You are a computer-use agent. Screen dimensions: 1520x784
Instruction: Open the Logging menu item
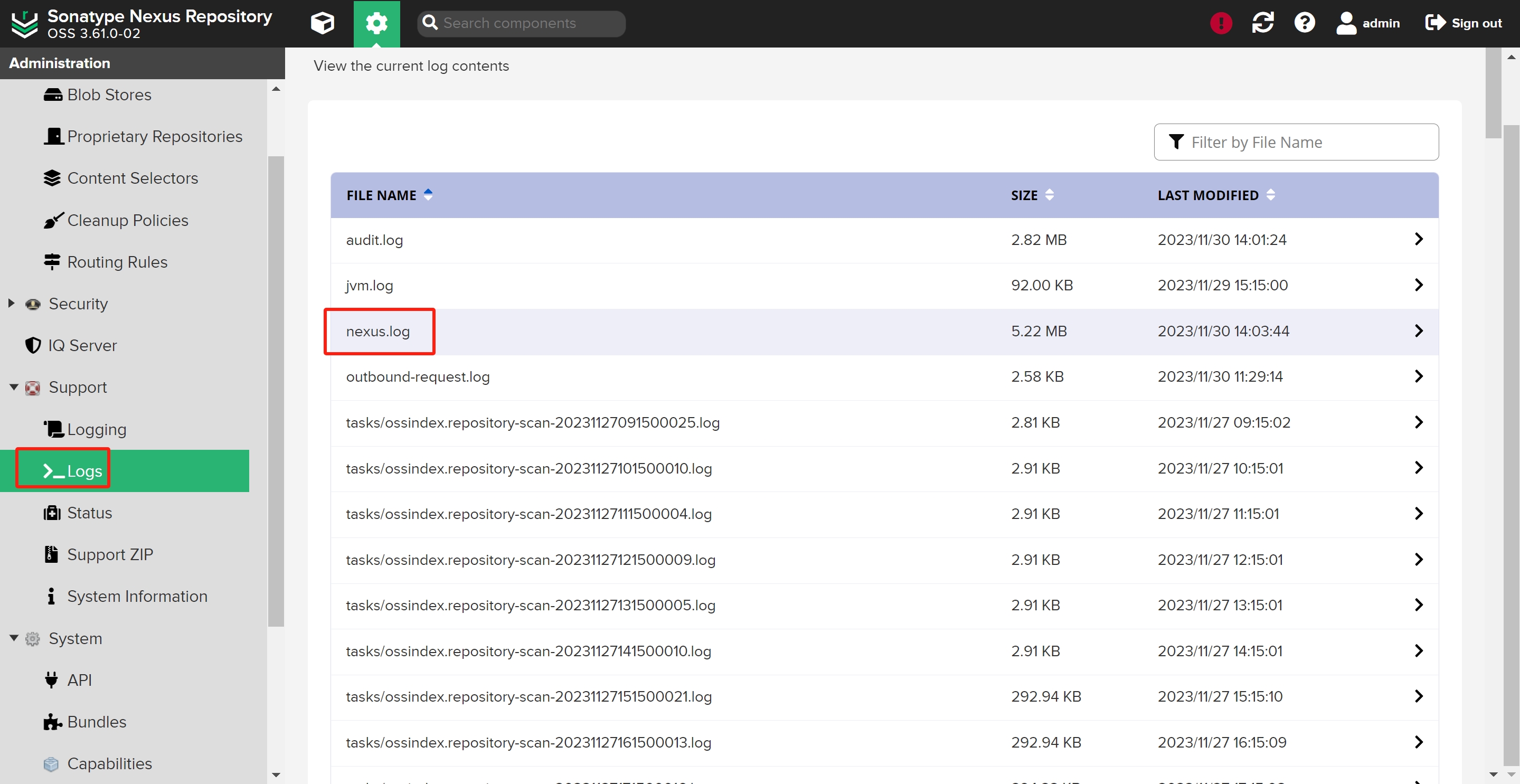click(96, 429)
